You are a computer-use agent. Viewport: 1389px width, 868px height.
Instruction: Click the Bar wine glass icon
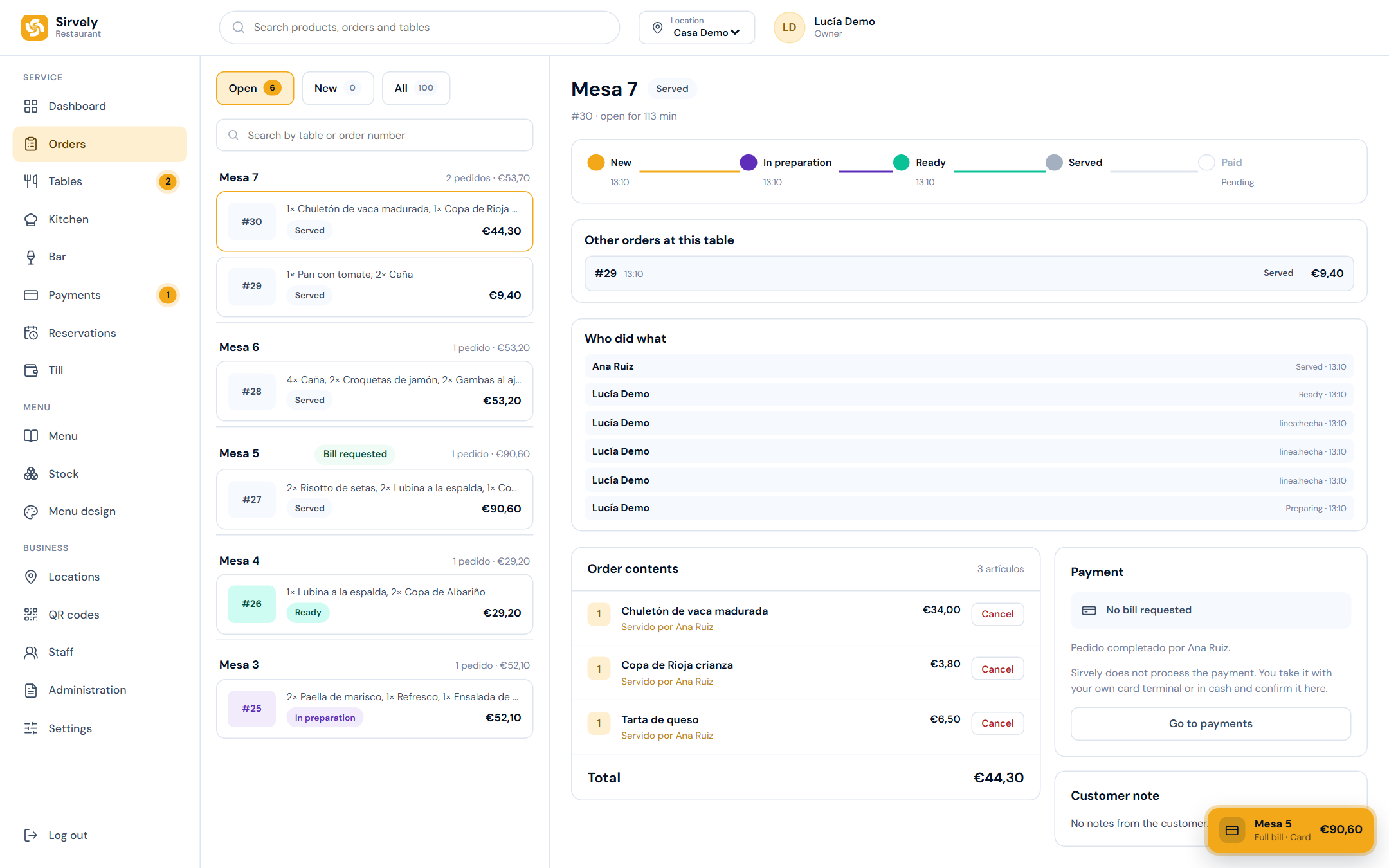[x=31, y=257]
